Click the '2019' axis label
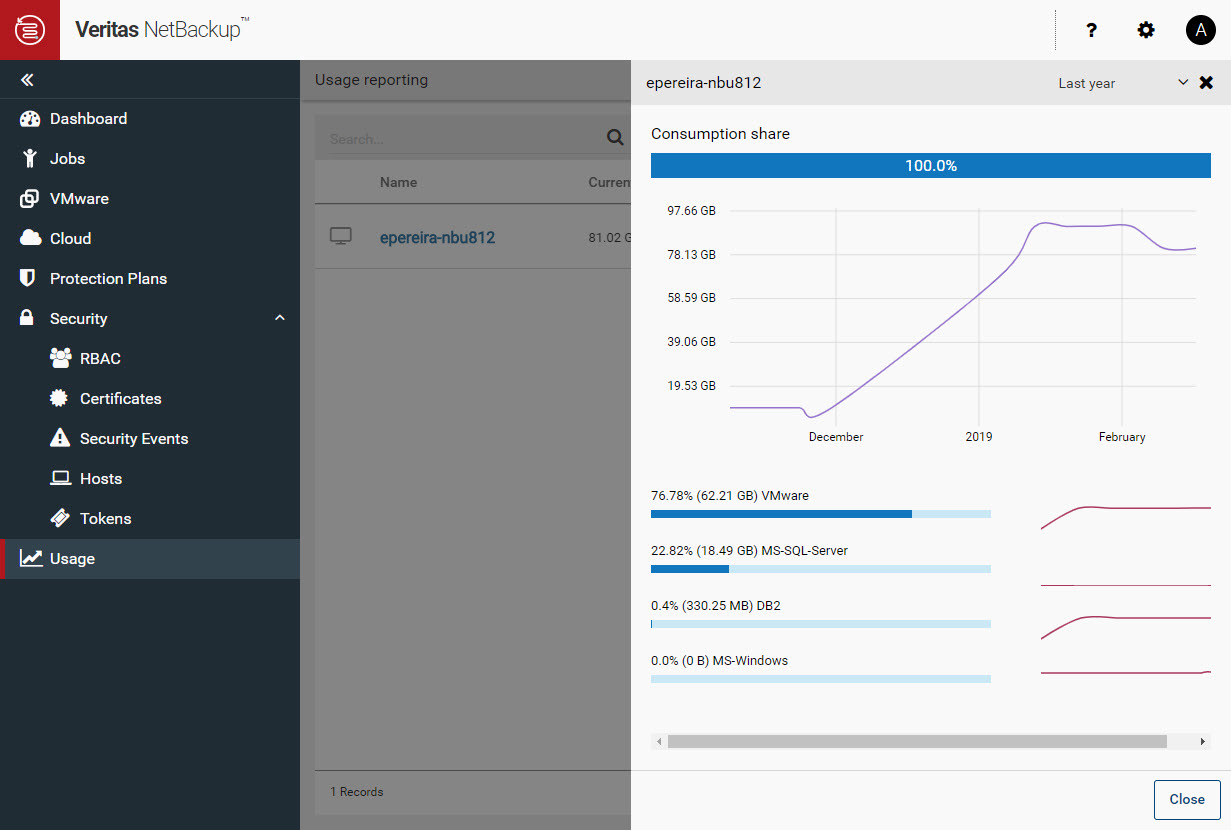This screenshot has width=1231, height=830. 979,437
